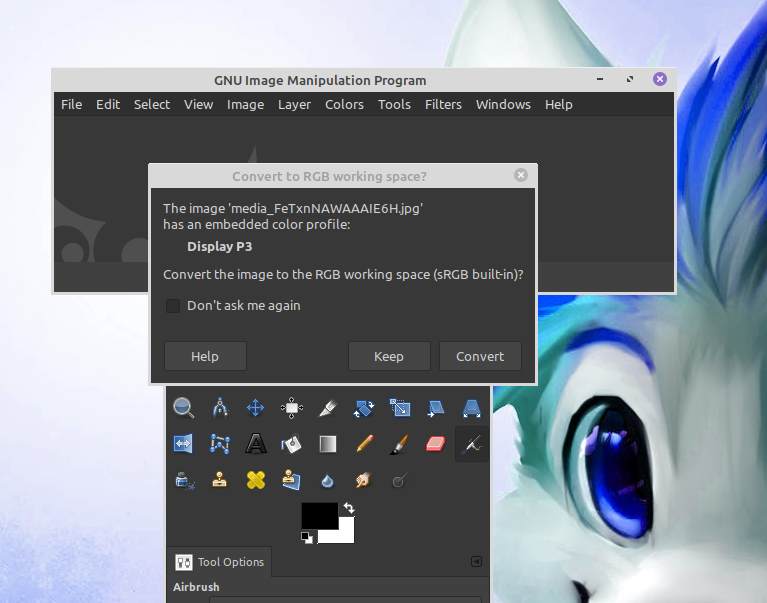This screenshot has width=767, height=603.
Task: Close the Convert to RGB dialog
Action: pos(521,175)
